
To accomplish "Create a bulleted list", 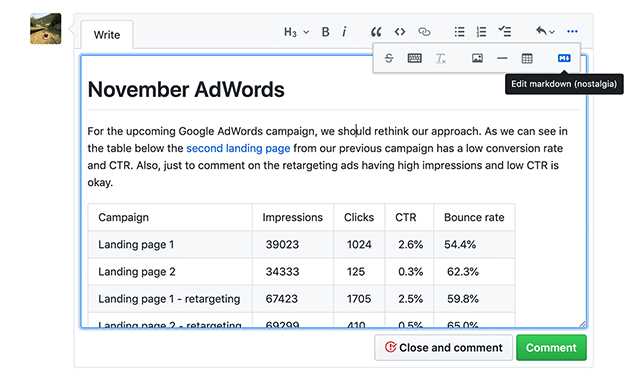I will coord(459,32).
